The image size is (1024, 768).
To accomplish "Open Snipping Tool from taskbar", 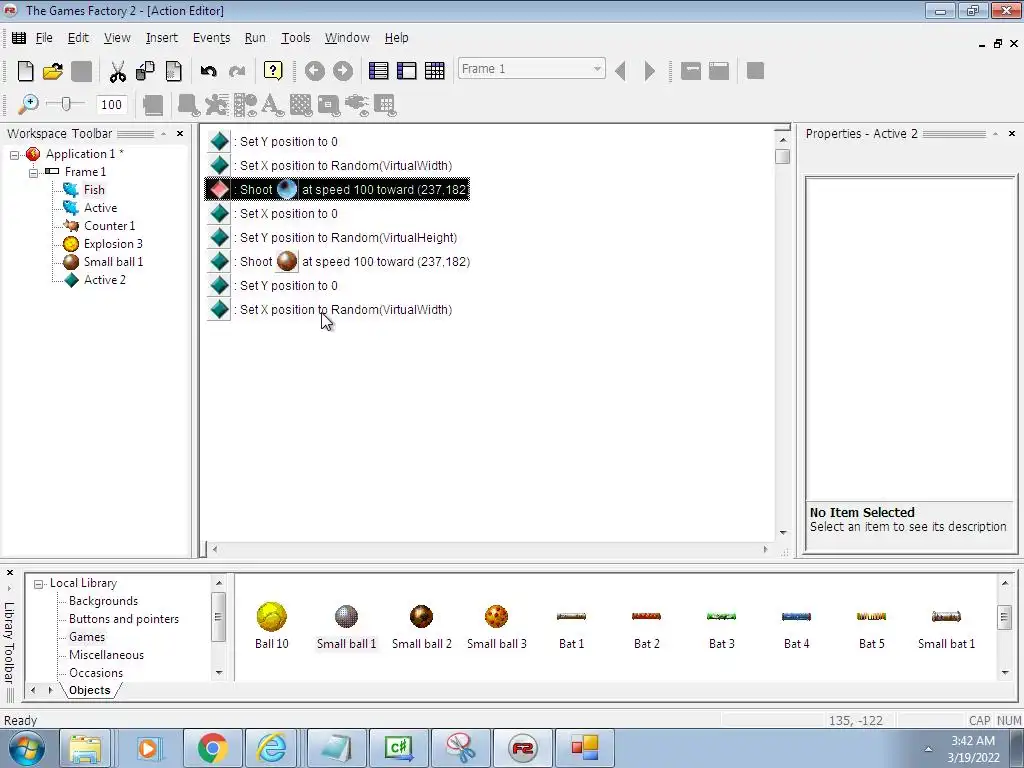I will click(x=461, y=748).
